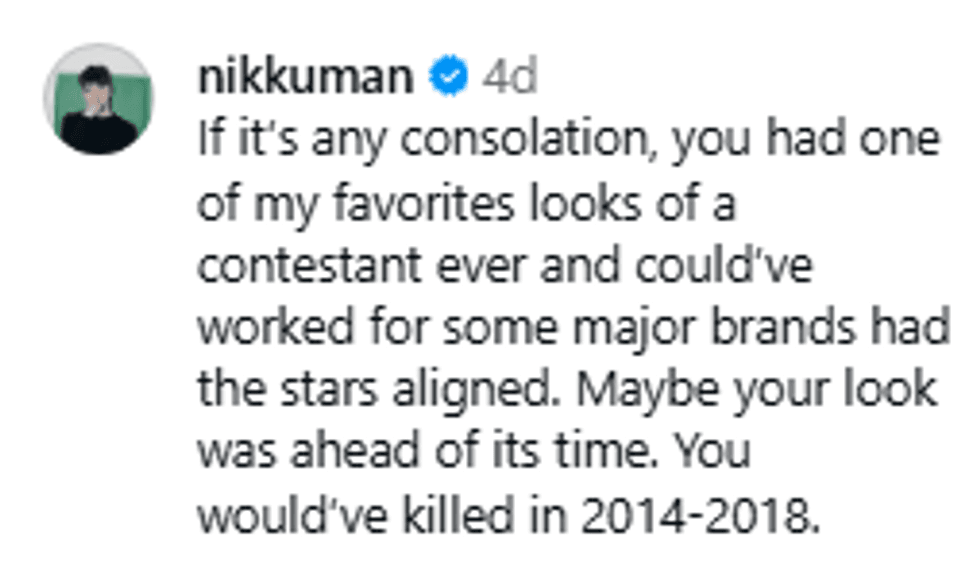Image resolution: width=980 pixels, height=571 pixels.
Task: Open the nikkuman username profile link
Action: coord(305,77)
